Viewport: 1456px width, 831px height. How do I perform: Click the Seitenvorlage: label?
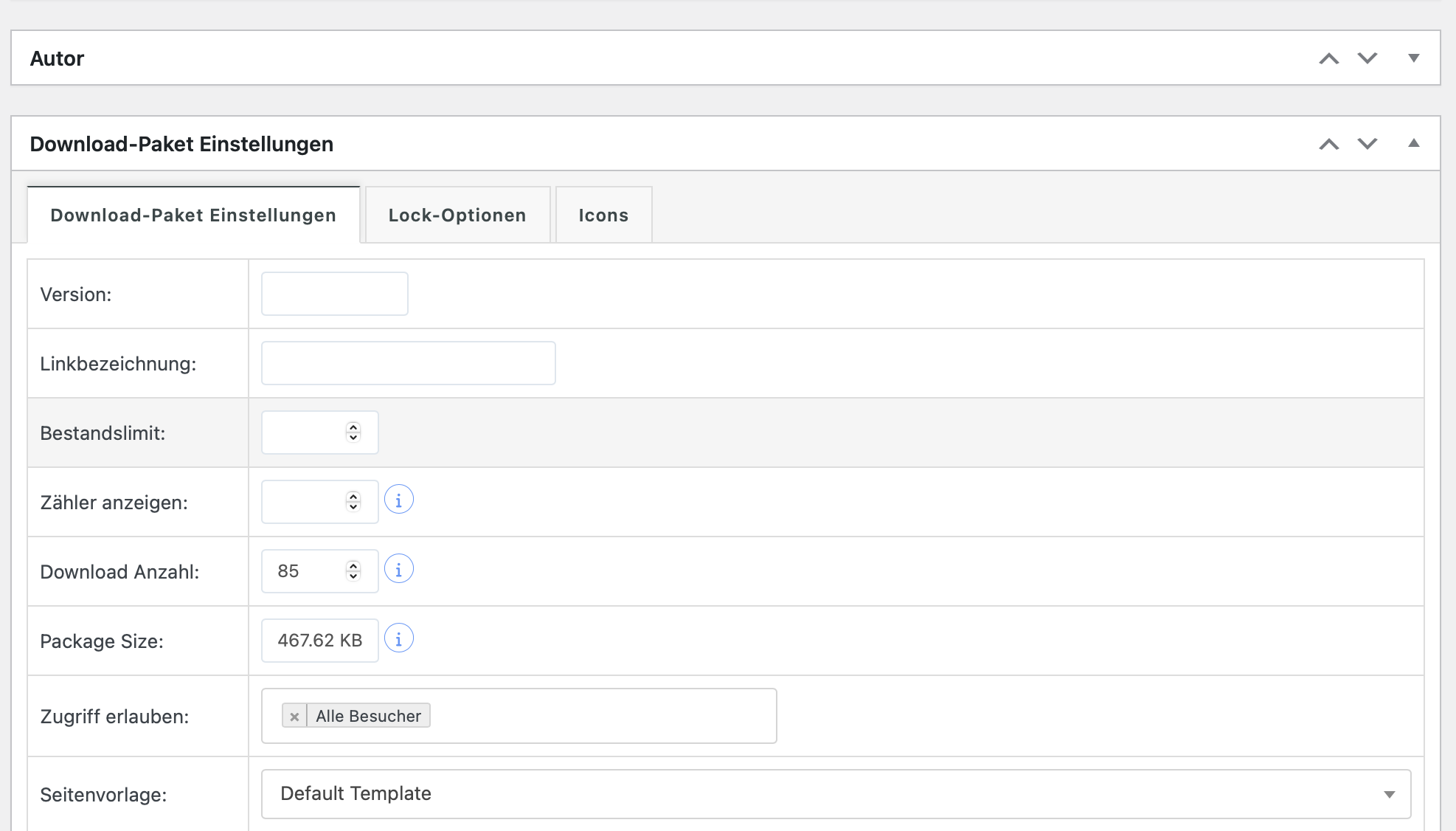tap(103, 795)
